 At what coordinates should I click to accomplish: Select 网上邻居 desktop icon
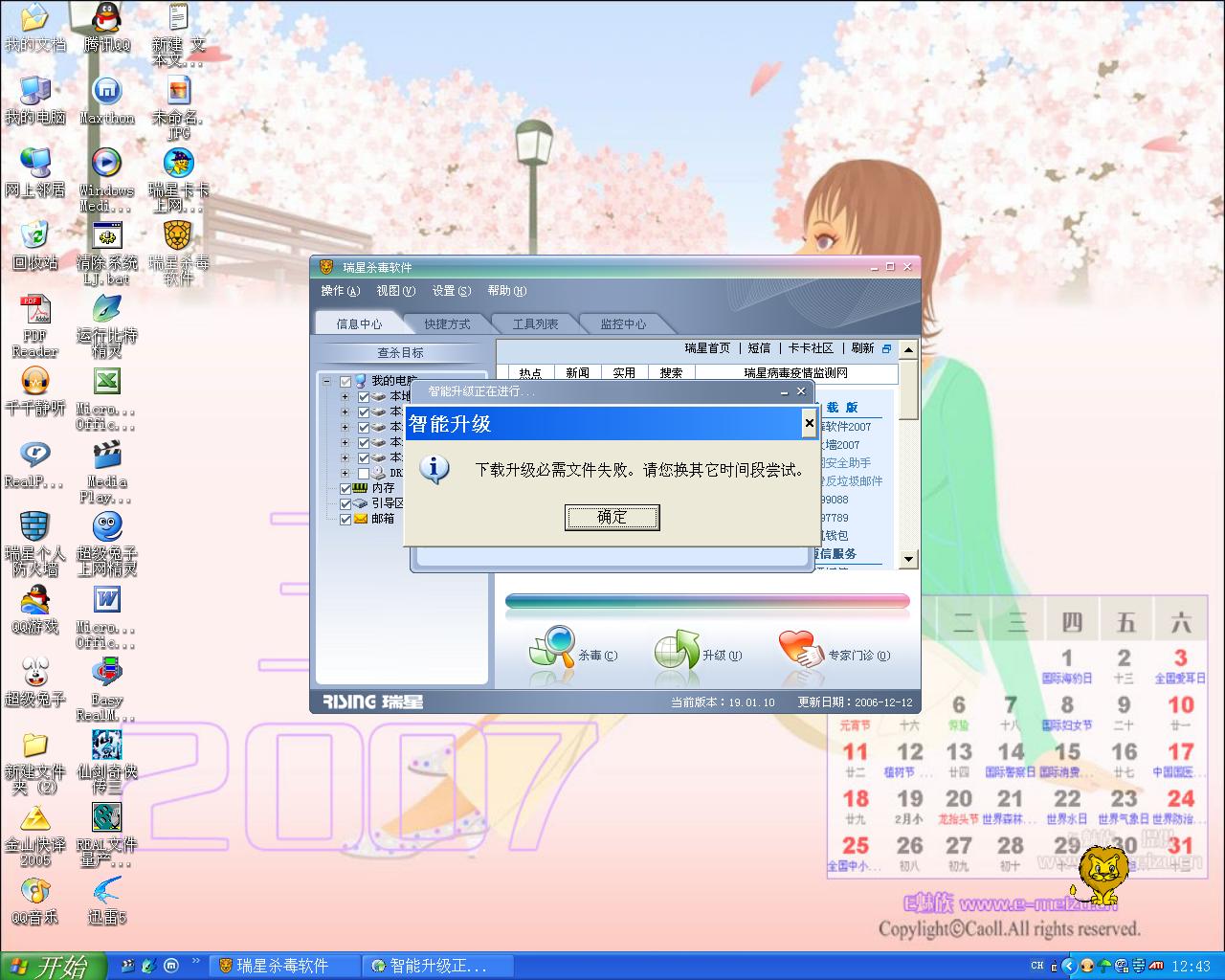35,173
